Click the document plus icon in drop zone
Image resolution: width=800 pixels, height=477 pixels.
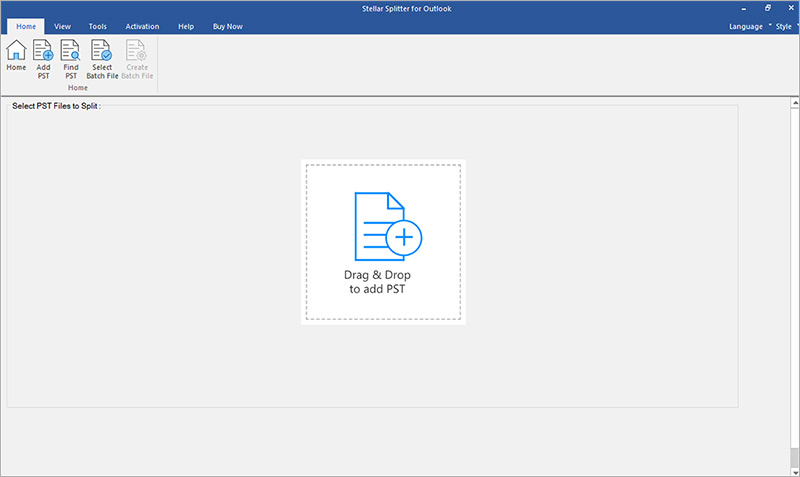[x=388, y=227]
